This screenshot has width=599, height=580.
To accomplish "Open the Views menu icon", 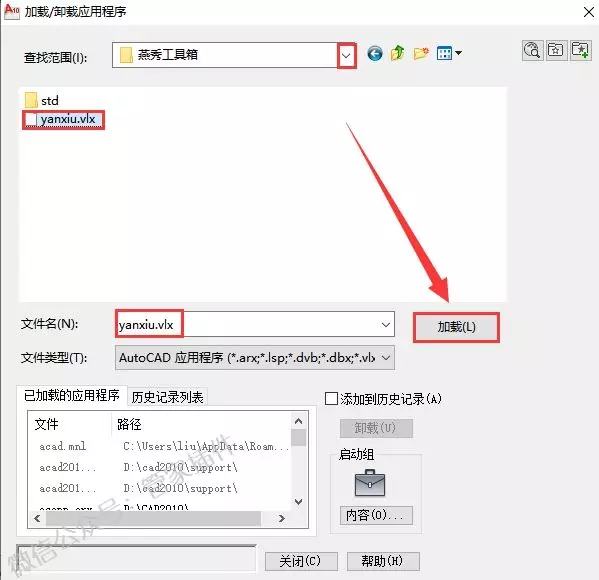I will (x=449, y=53).
